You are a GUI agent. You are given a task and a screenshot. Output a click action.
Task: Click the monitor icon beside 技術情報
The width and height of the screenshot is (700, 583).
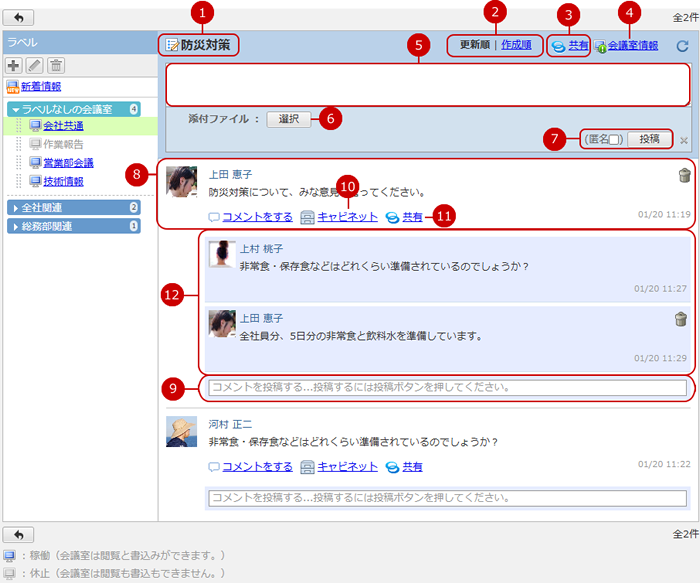(35, 181)
